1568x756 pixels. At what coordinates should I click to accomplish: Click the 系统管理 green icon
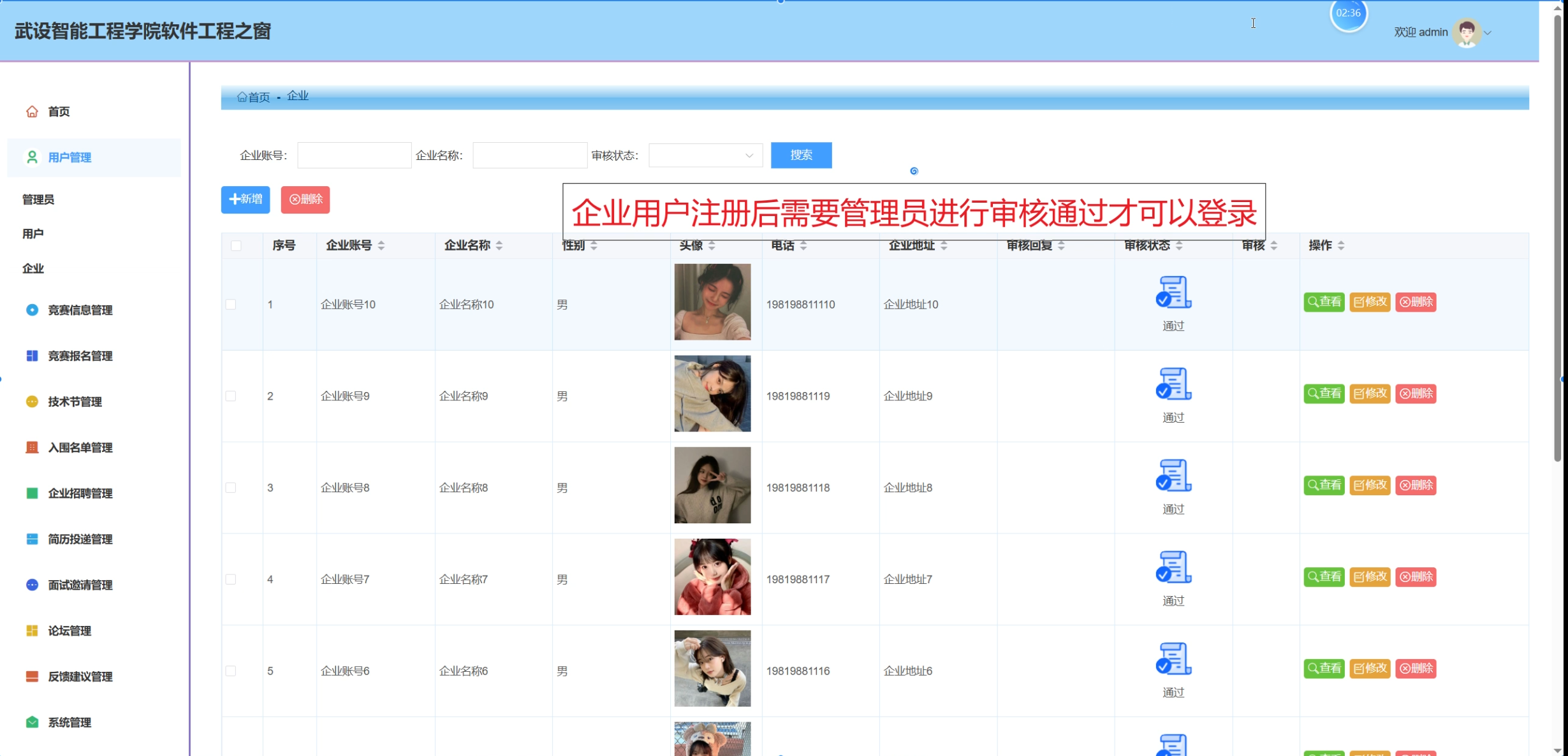tap(32, 723)
